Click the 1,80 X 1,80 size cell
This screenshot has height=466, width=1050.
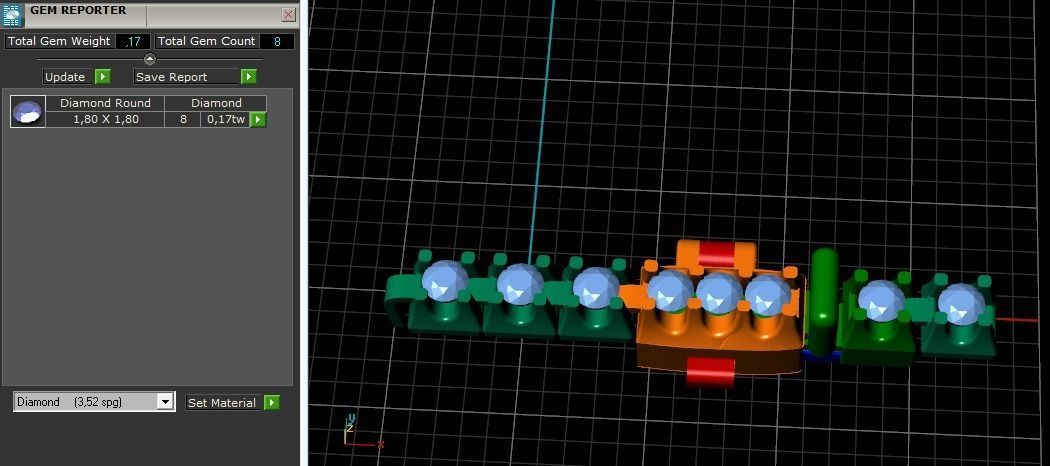105,120
